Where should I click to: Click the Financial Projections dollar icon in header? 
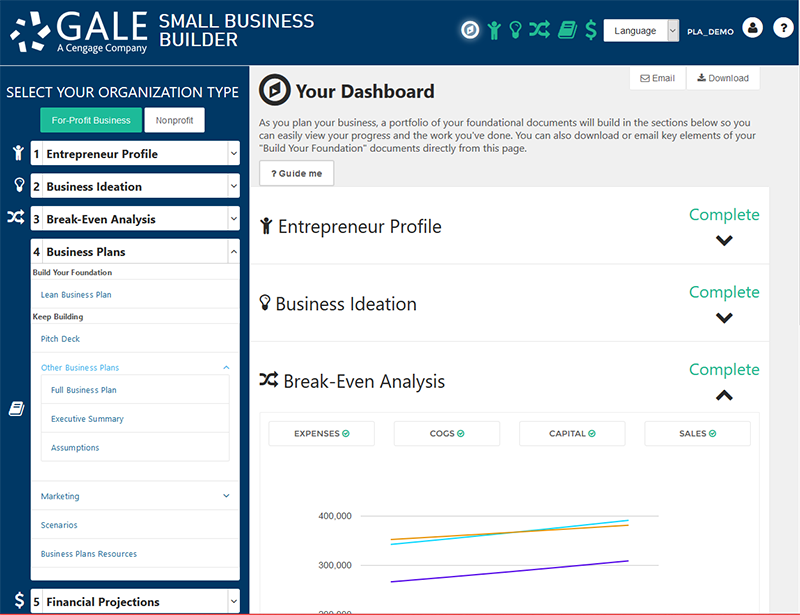[590, 30]
